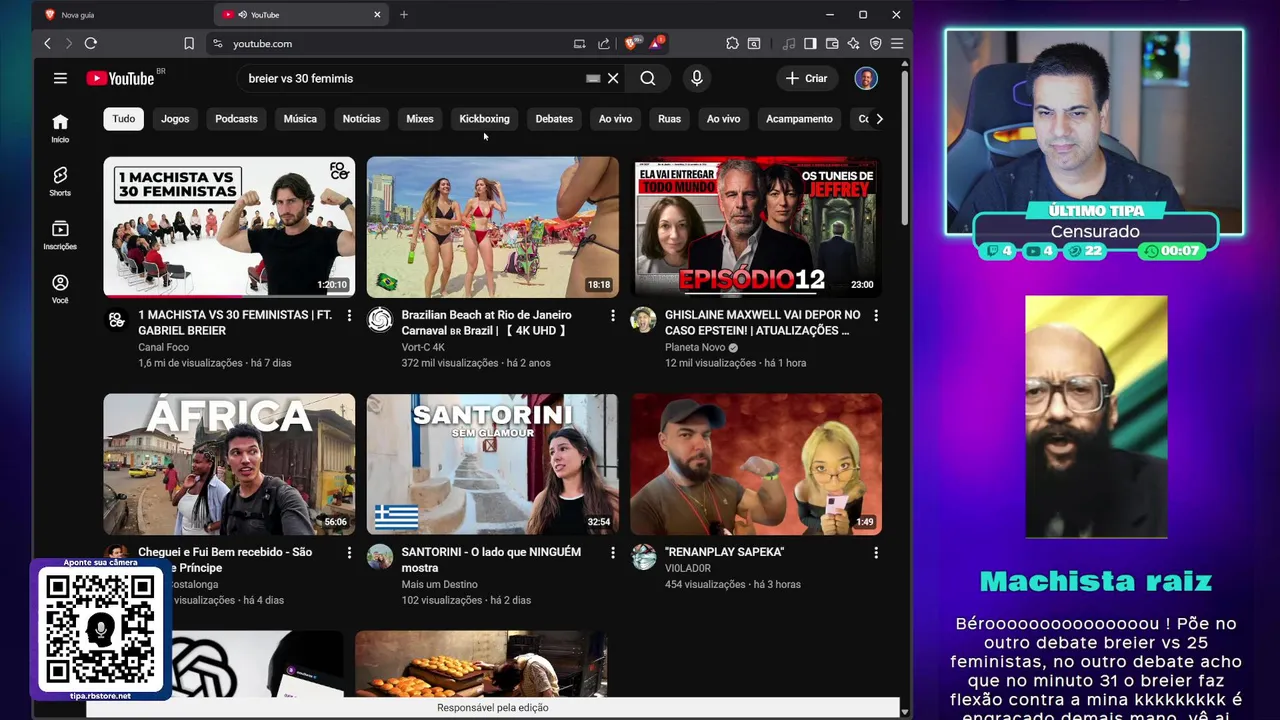Open the on-screen keyboard icon in search
This screenshot has height=720, width=1280.
pos(593,78)
